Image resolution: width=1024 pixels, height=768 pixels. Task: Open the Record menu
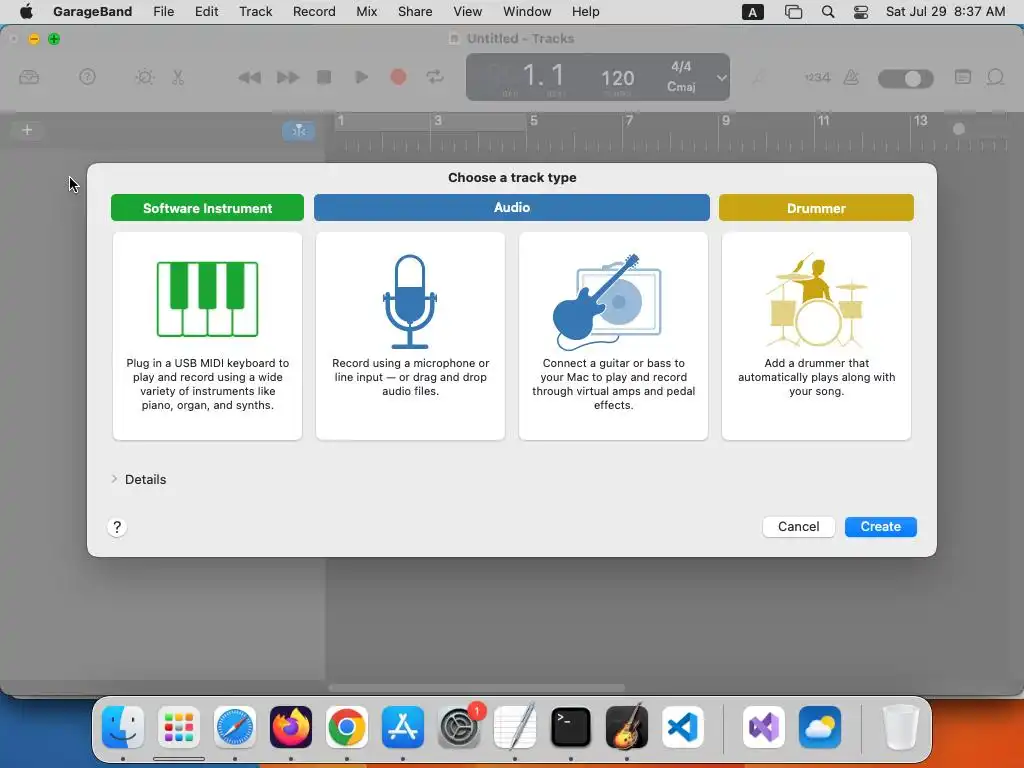point(314,12)
